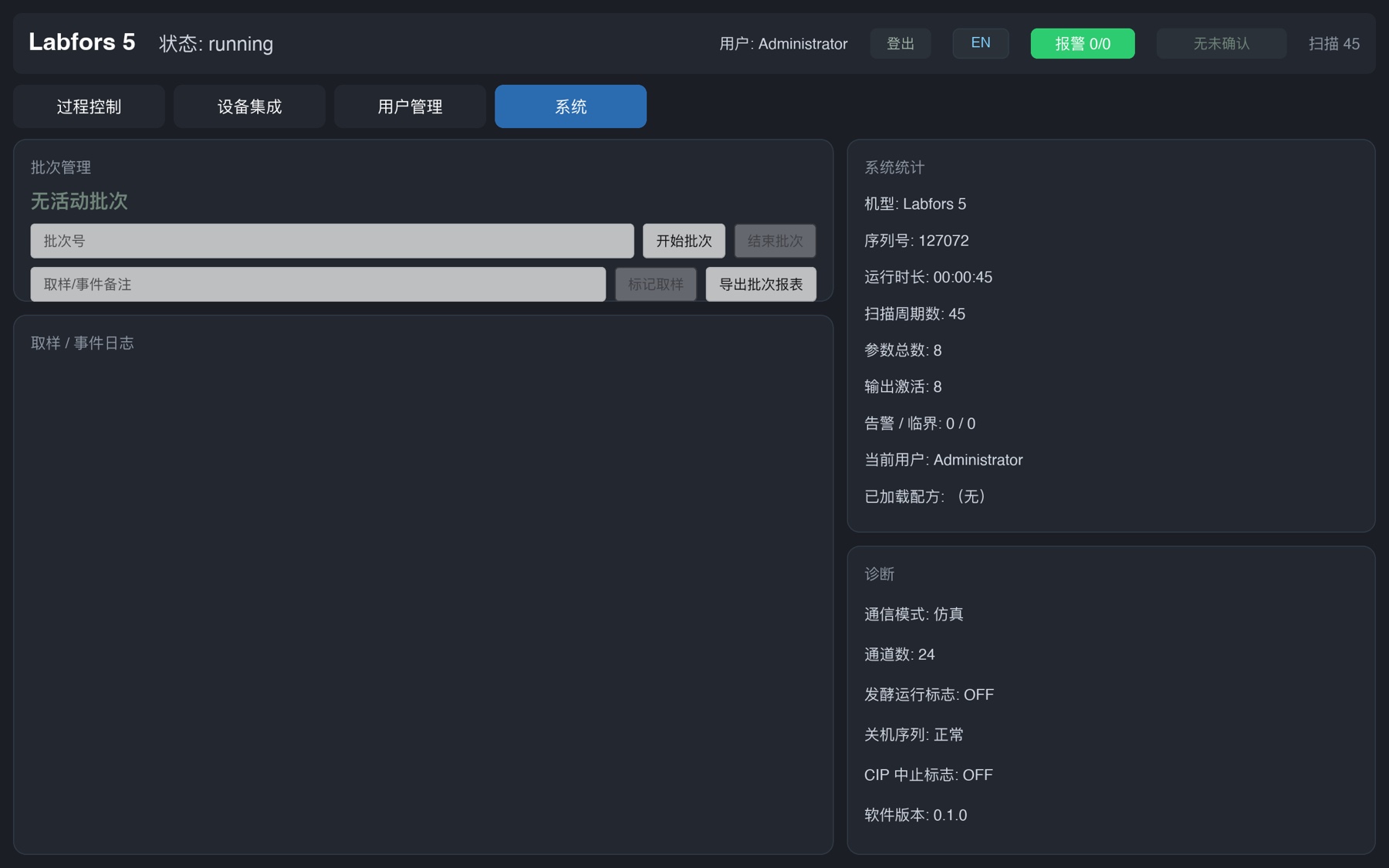Click the 当前用户: Administrator row
Screen dimensions: 1389x868
(944, 460)
